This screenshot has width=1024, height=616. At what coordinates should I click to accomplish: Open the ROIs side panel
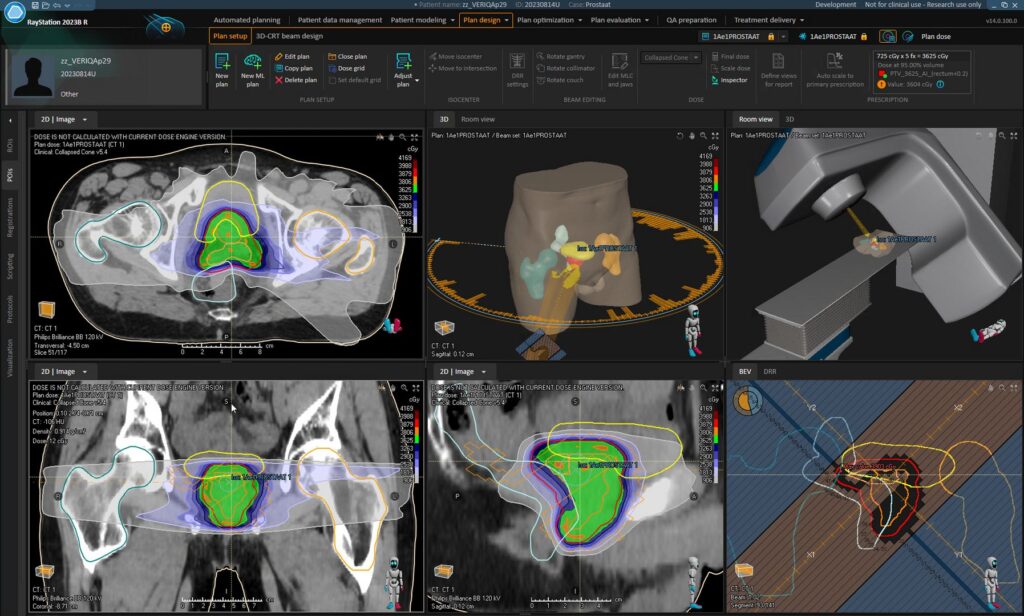click(10, 146)
